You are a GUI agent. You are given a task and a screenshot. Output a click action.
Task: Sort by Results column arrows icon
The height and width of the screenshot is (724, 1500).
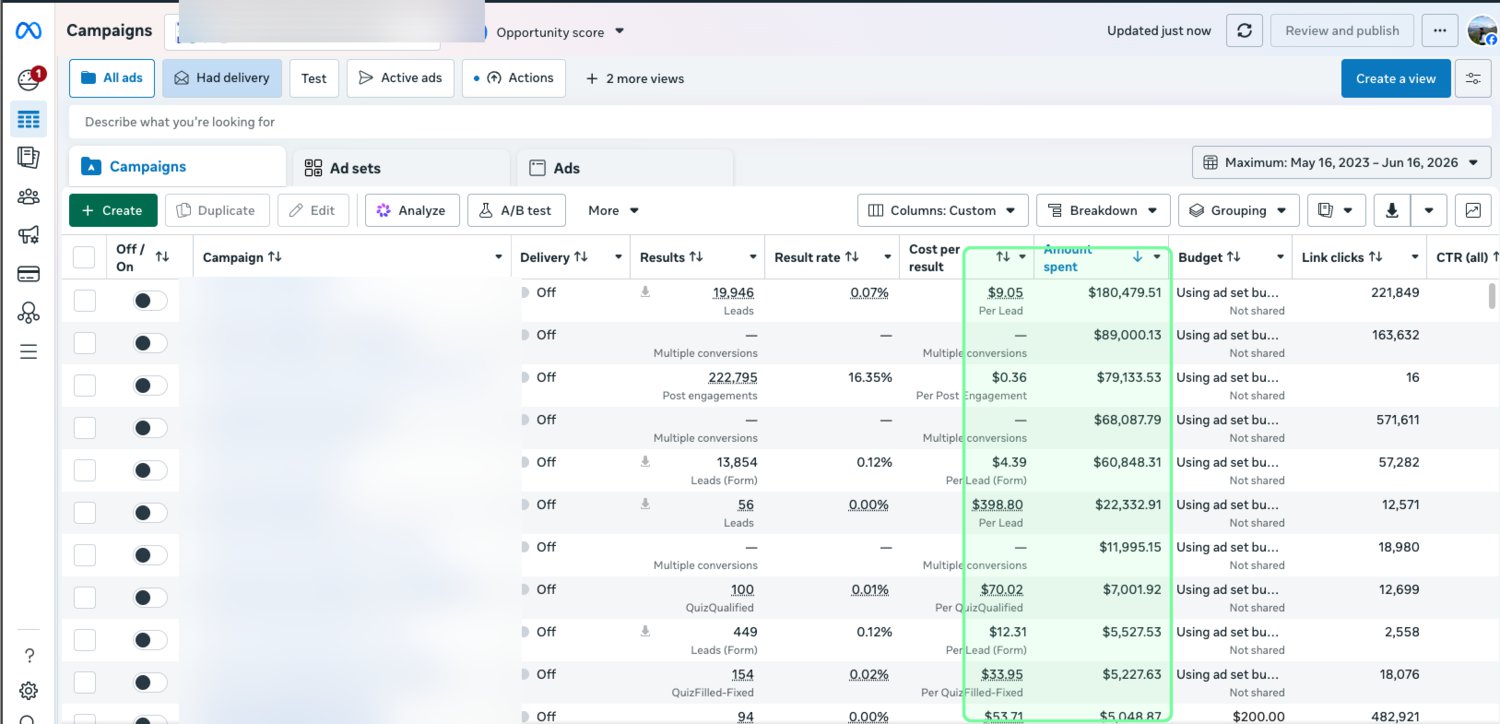(x=696, y=257)
